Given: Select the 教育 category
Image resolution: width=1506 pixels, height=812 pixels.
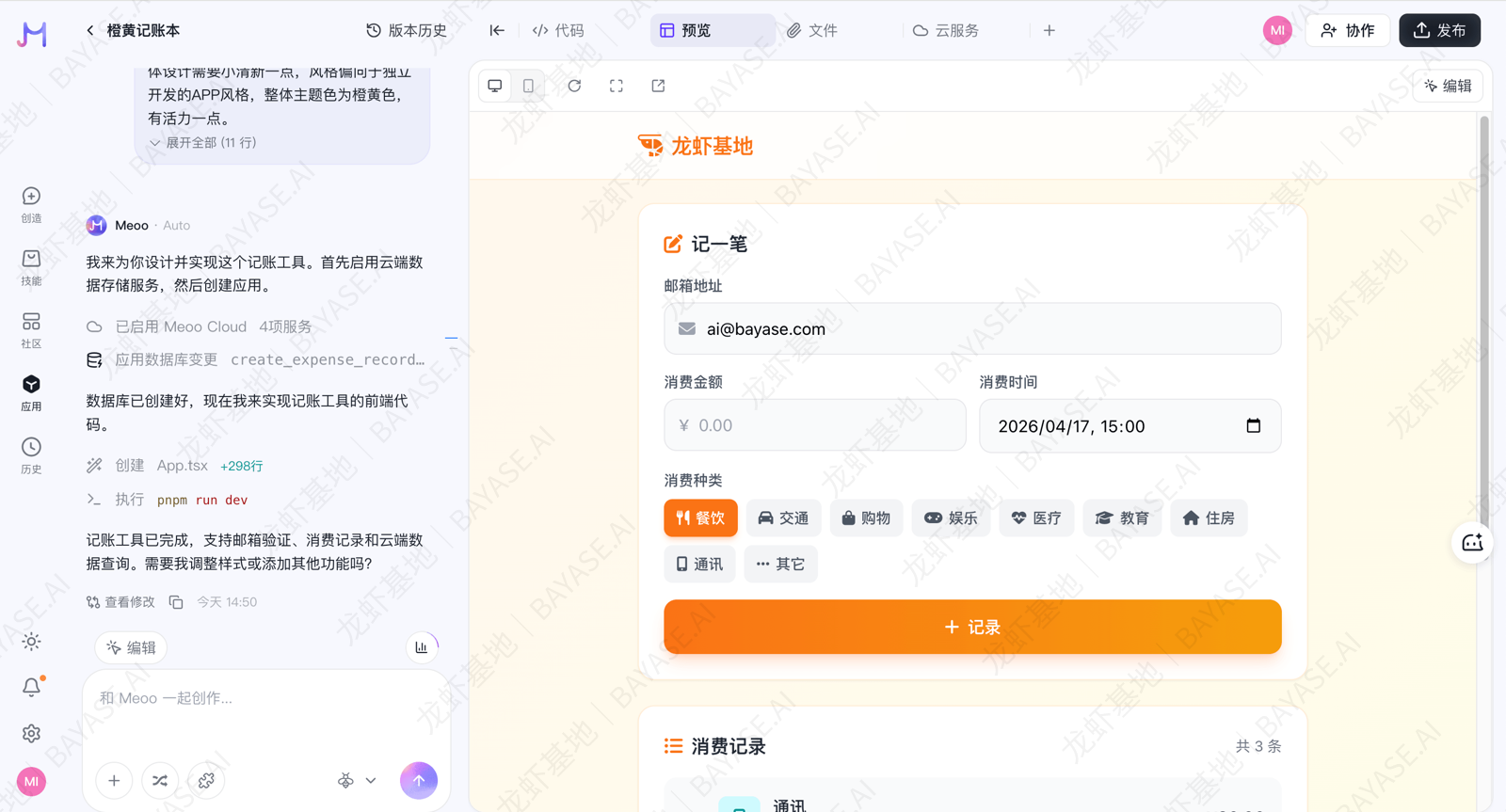Looking at the screenshot, I should [x=1122, y=517].
